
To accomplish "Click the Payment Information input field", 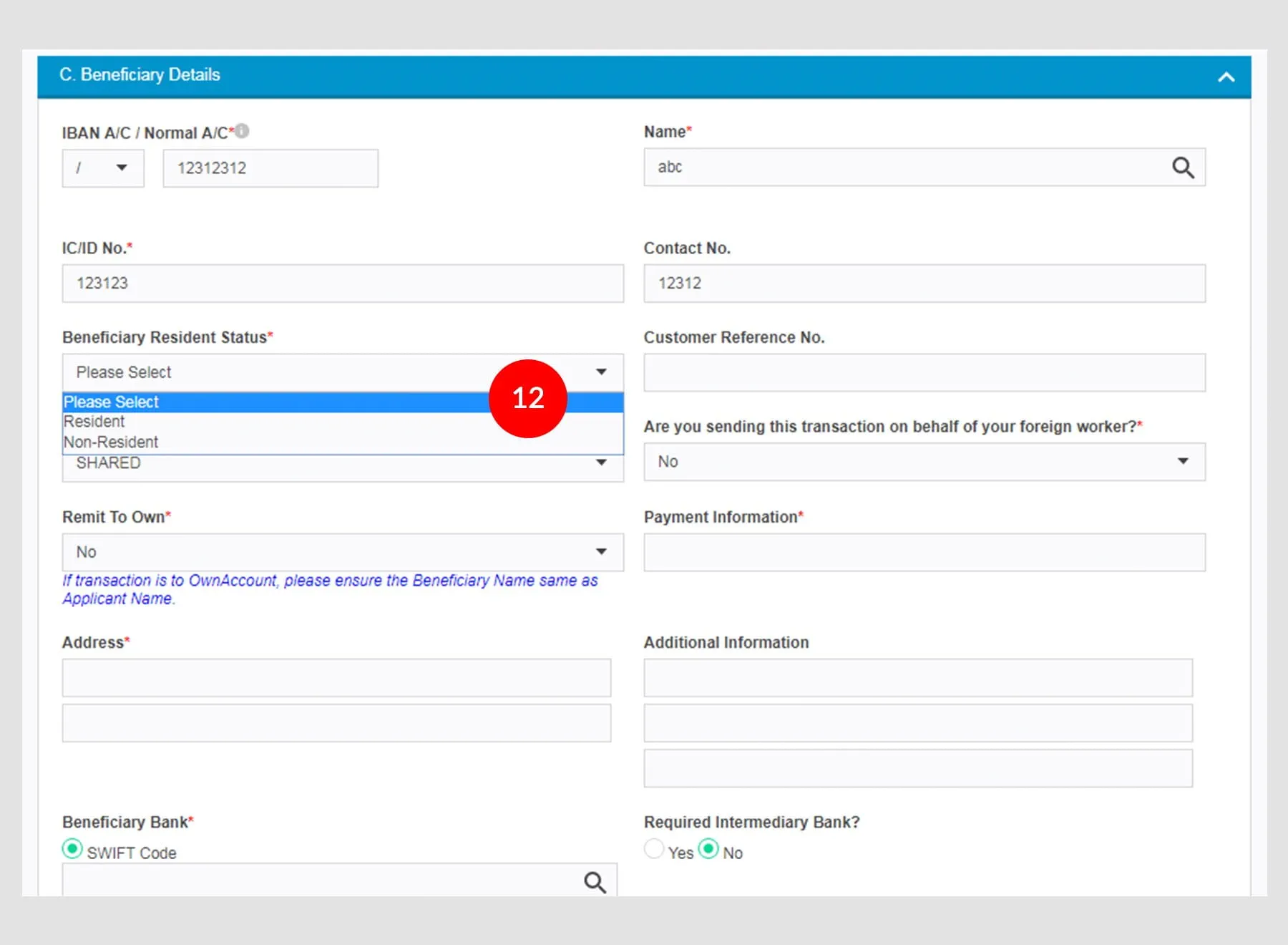I will (x=924, y=553).
